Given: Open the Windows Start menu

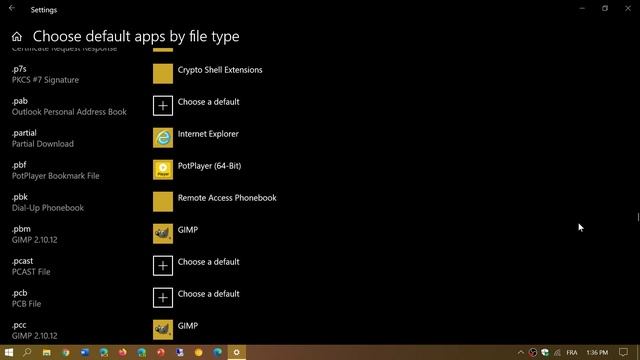Looking at the screenshot, I should tap(9, 352).
